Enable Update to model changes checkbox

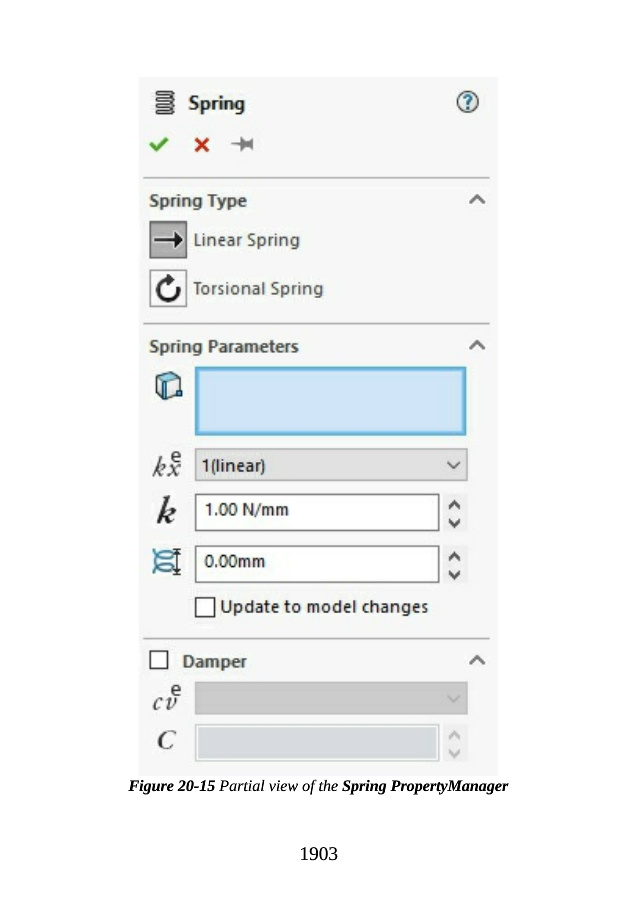pos(205,607)
